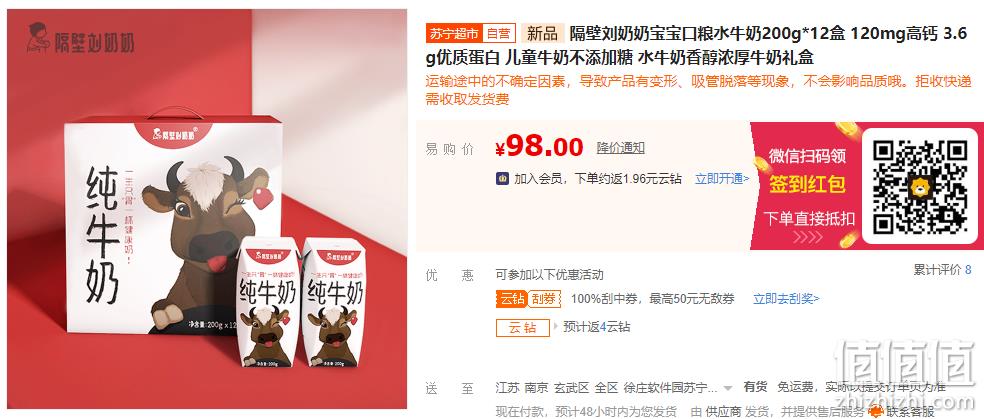984x419 pixels.
Task: Click the 隔壁刘奶奶 brand logo on image
Action: click(81, 38)
